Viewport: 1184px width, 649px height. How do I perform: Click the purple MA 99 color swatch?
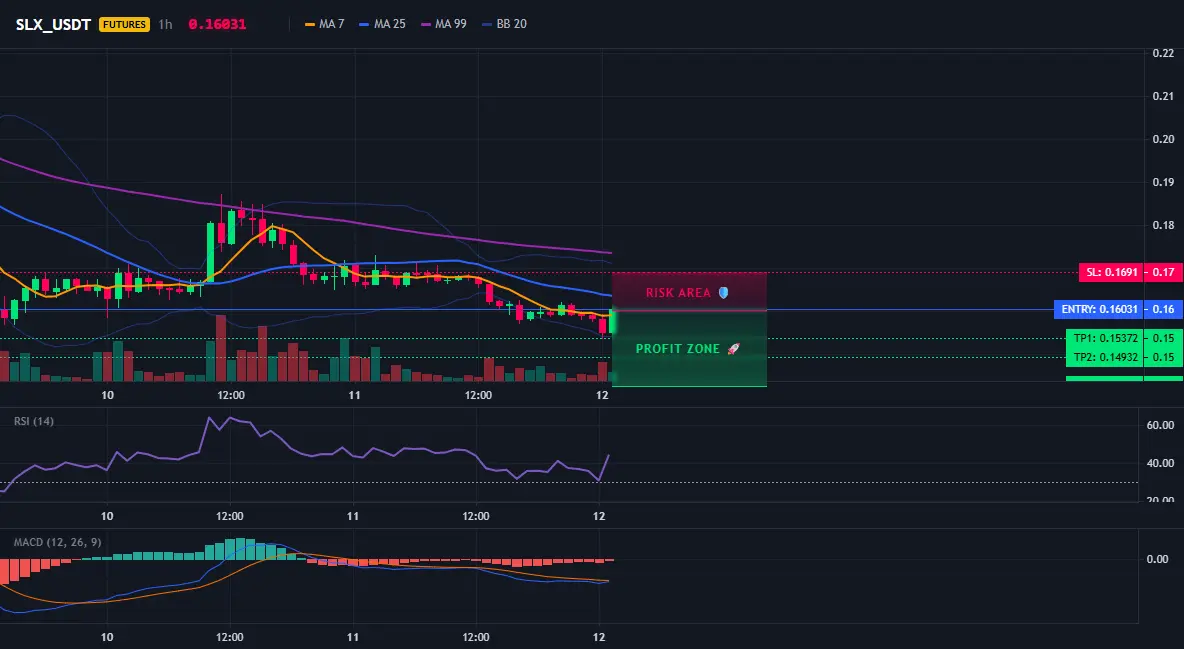[x=425, y=24]
